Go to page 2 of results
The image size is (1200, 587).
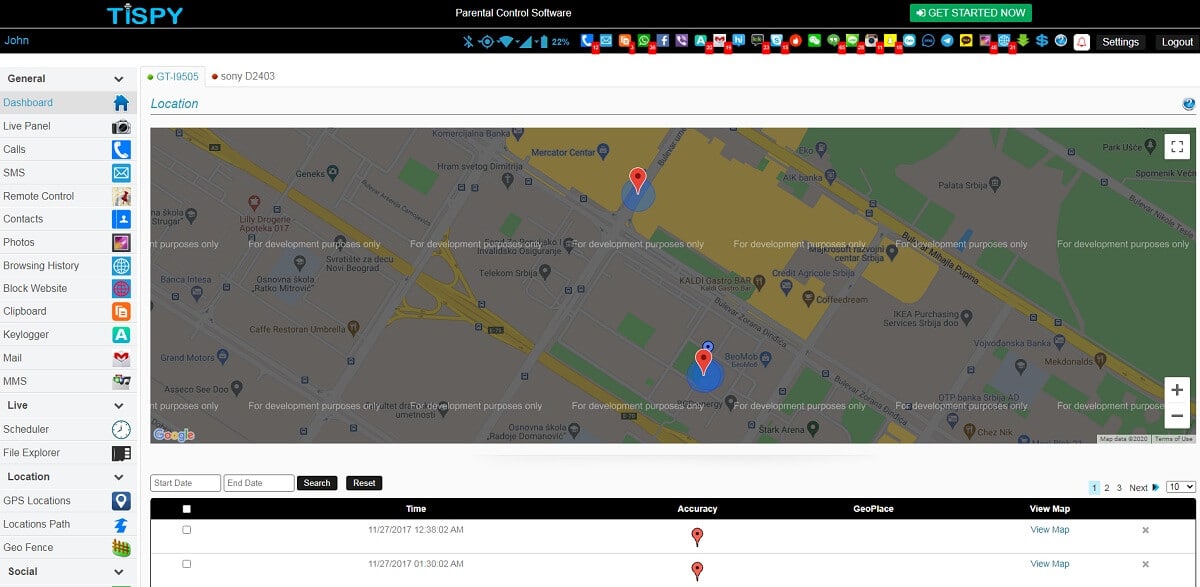click(1107, 488)
